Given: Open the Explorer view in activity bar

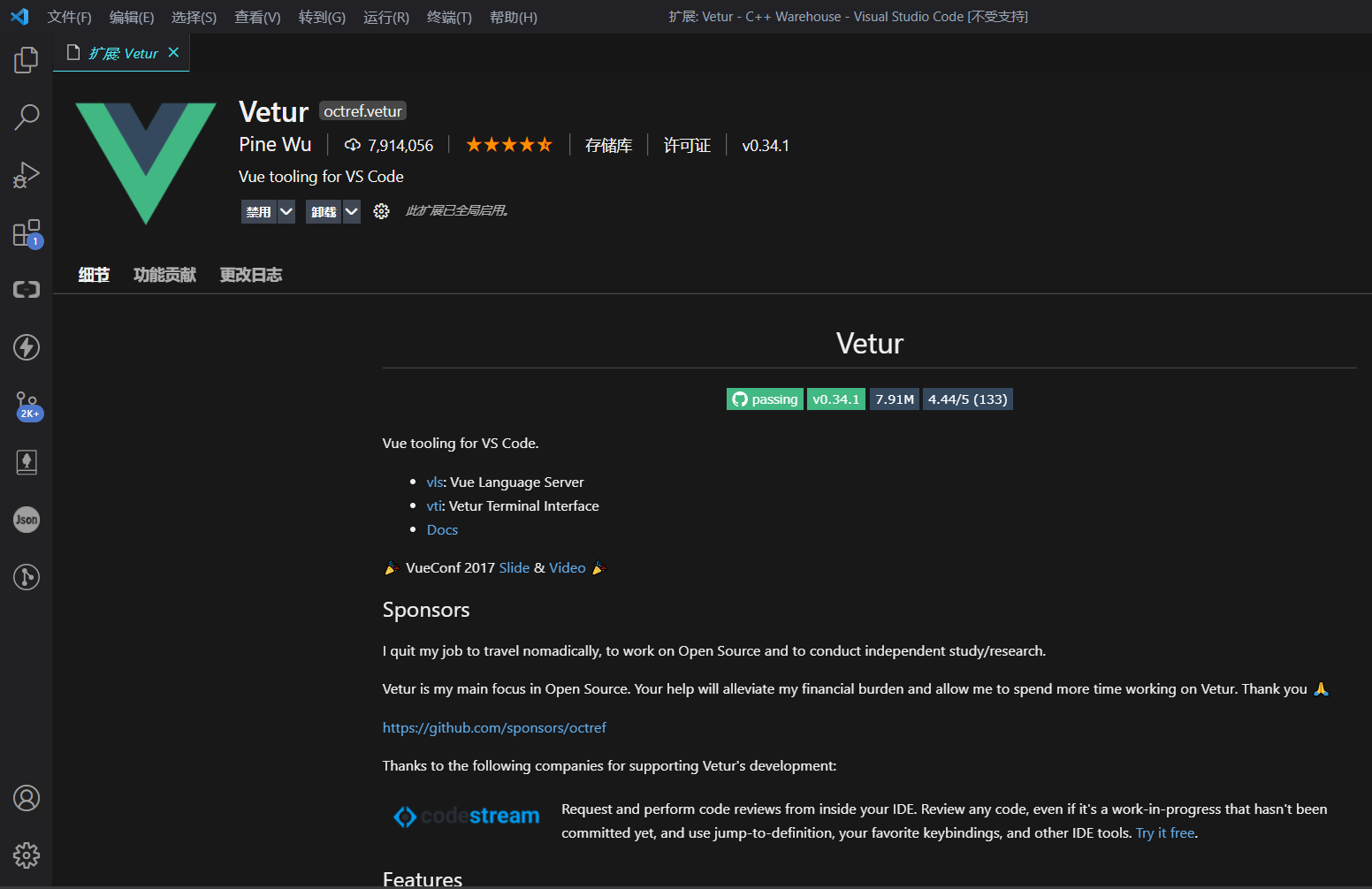Looking at the screenshot, I should tap(27, 60).
